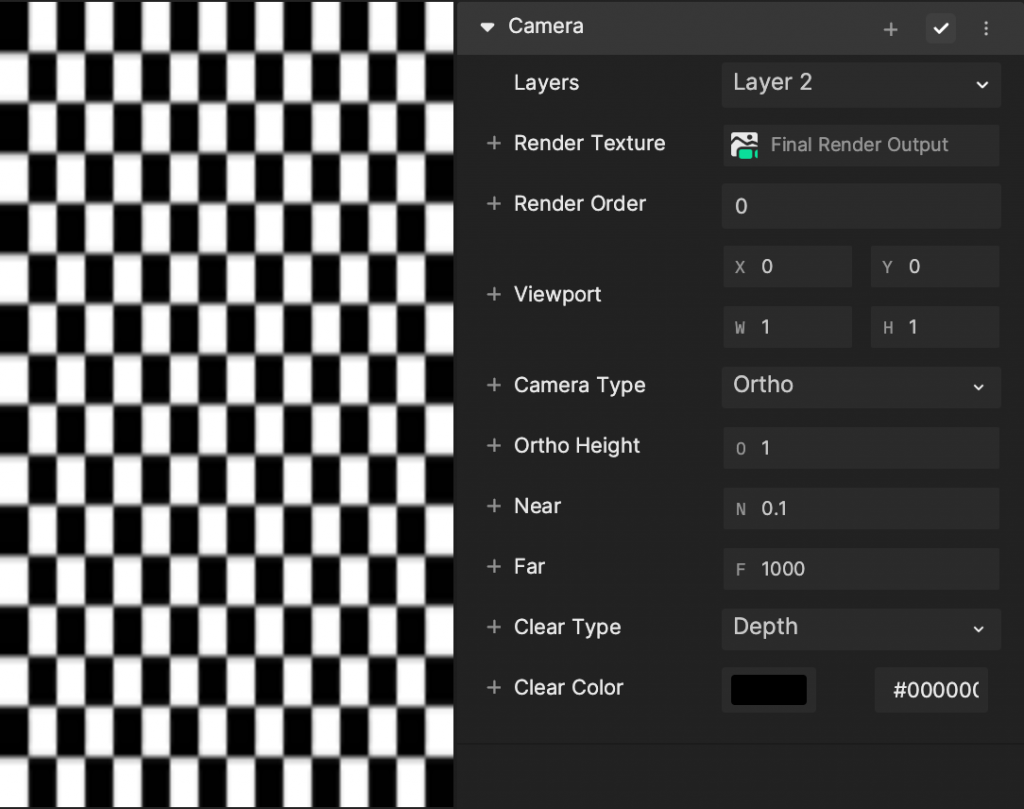Image resolution: width=1024 pixels, height=809 pixels.
Task: Edit the Viewport Y value
Action: pos(935,266)
